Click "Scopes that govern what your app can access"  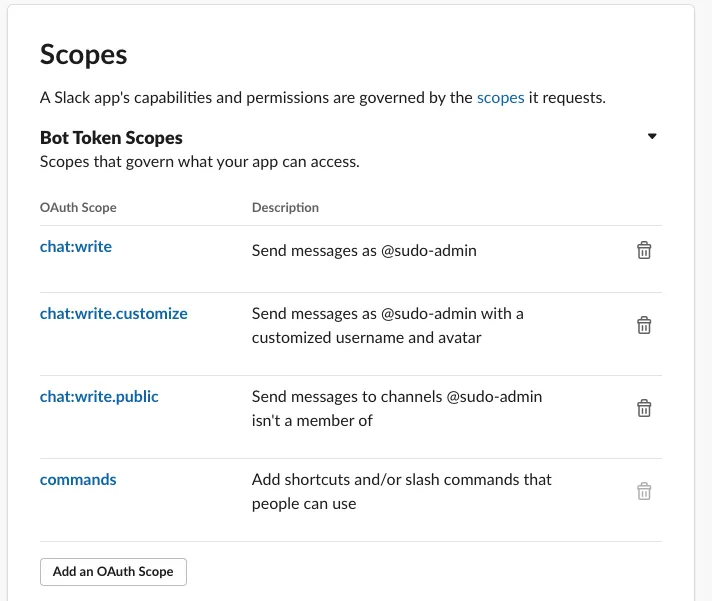click(x=199, y=161)
